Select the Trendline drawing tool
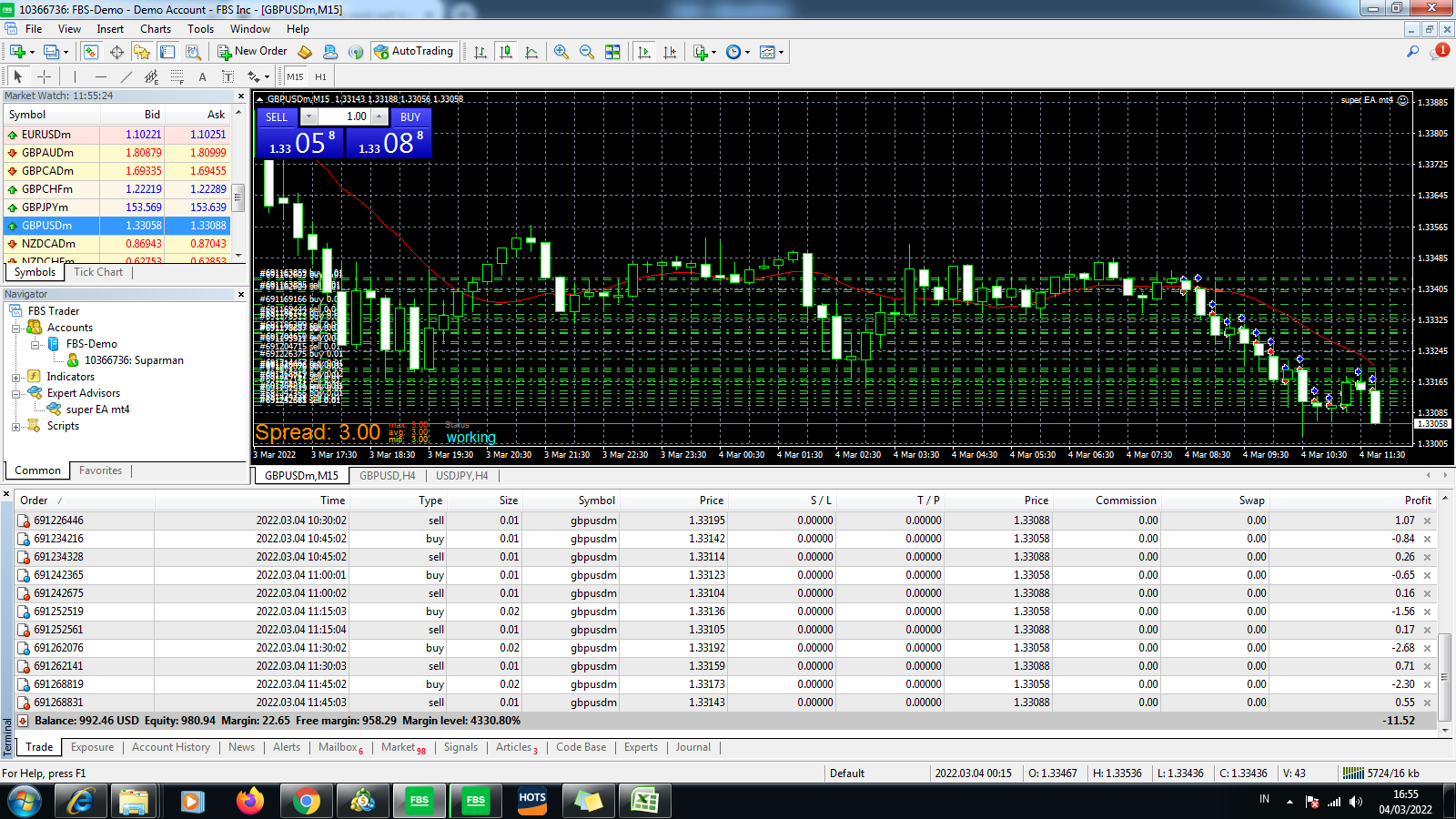 [126, 76]
